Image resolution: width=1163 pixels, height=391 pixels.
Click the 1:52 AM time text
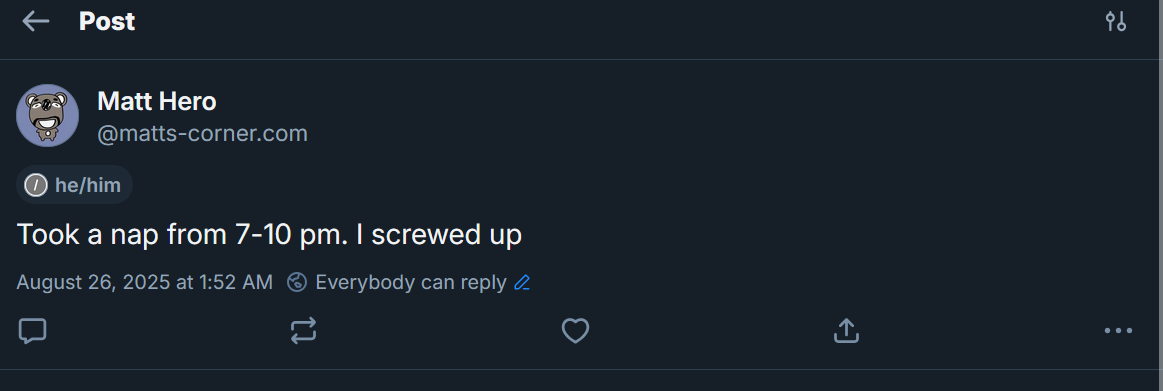point(234,283)
